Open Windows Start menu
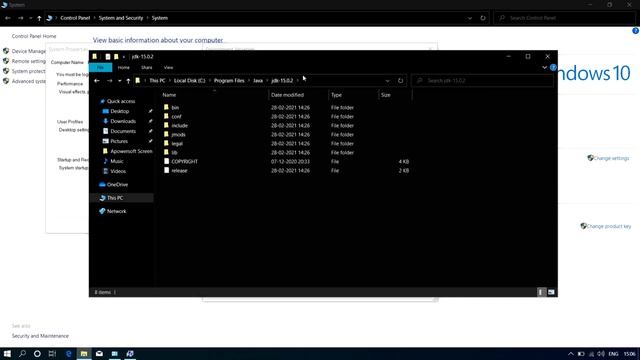The width and height of the screenshot is (640, 360). pyautogui.click(x=7, y=354)
